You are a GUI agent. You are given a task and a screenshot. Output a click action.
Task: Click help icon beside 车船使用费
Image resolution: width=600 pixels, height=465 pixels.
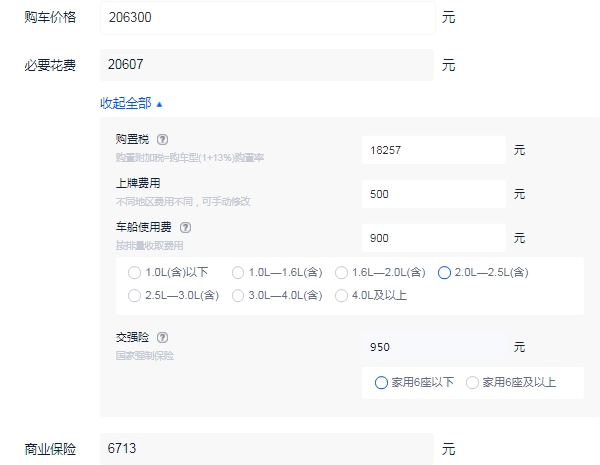[185, 228]
